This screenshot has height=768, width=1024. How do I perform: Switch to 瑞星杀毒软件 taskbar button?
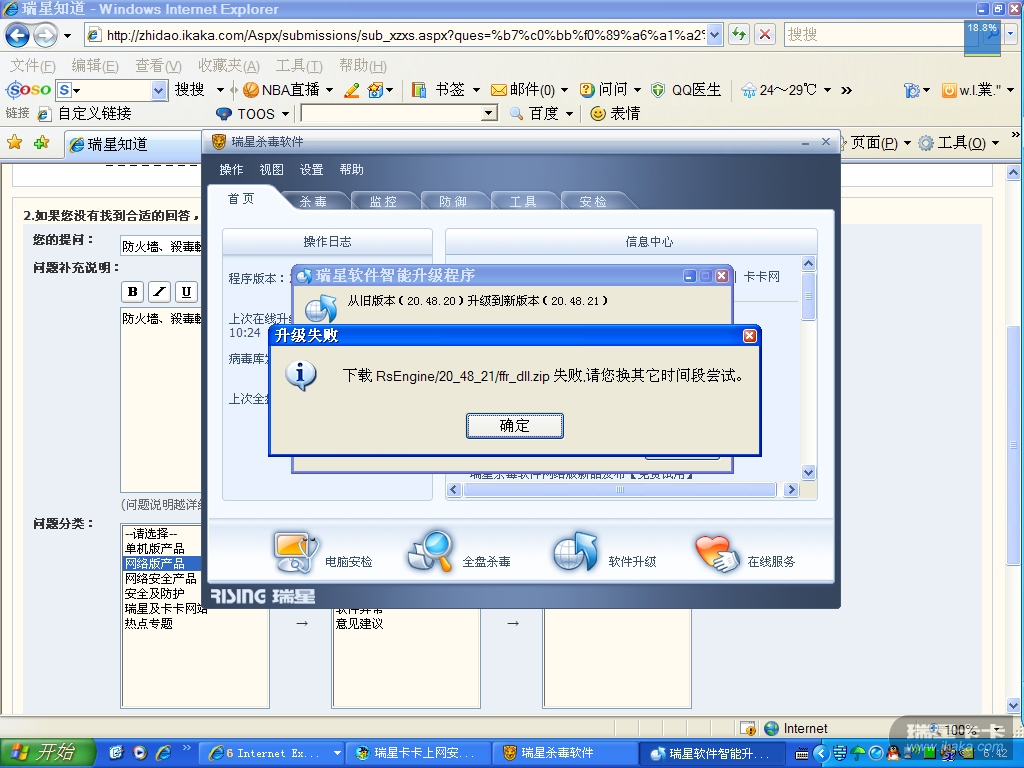564,753
